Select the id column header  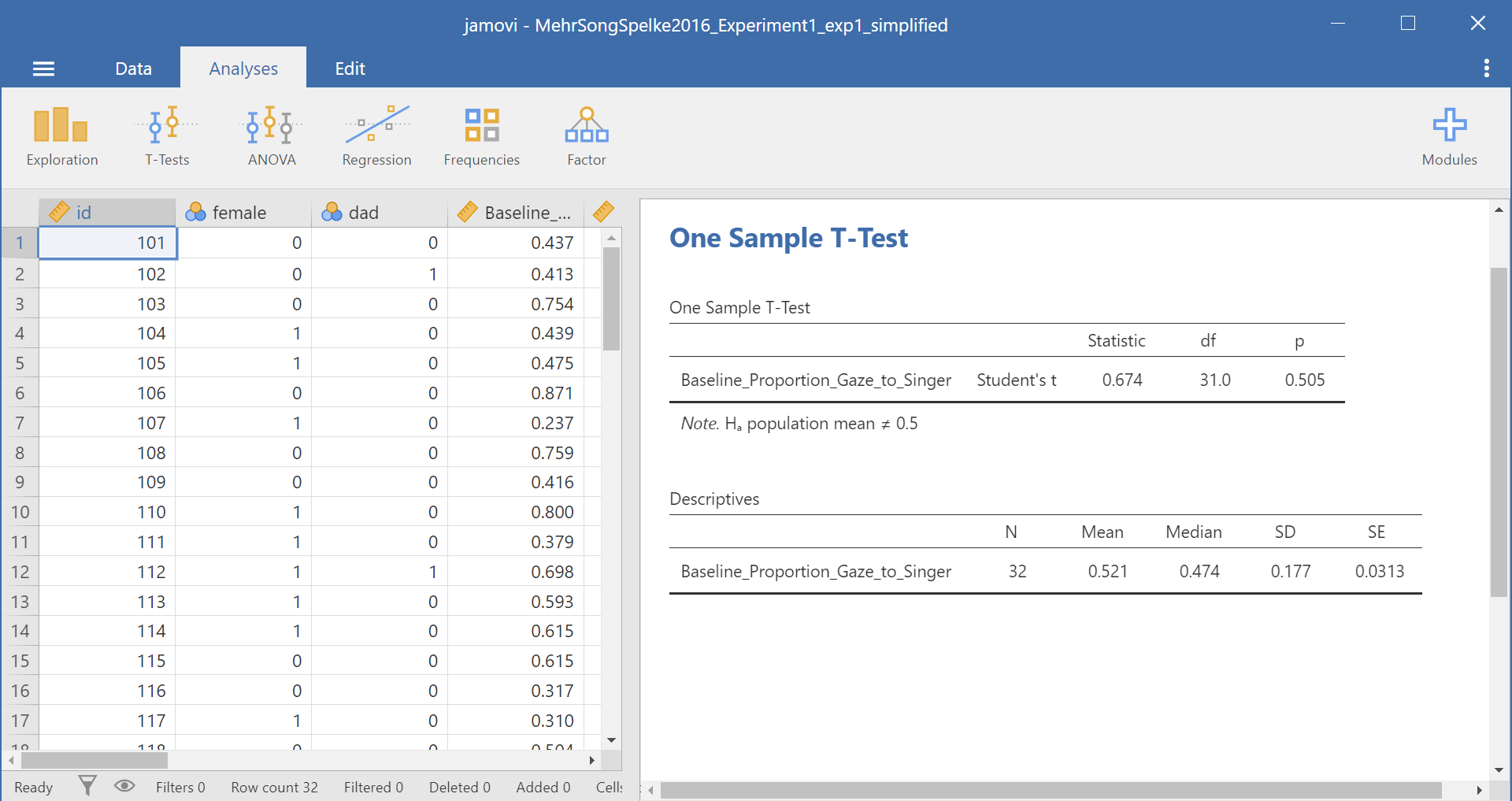point(107,213)
